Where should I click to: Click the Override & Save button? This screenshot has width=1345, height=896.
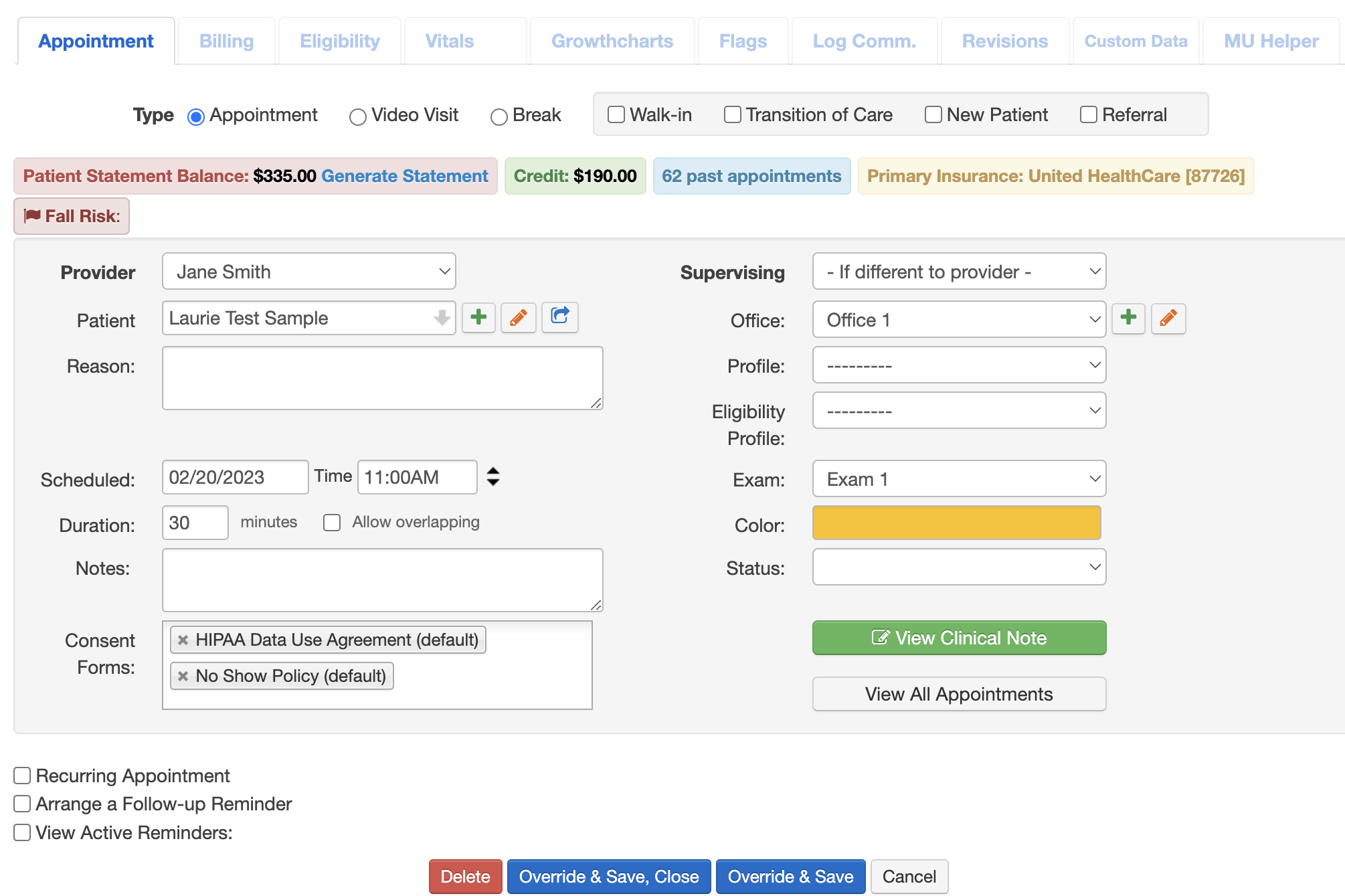(x=791, y=877)
